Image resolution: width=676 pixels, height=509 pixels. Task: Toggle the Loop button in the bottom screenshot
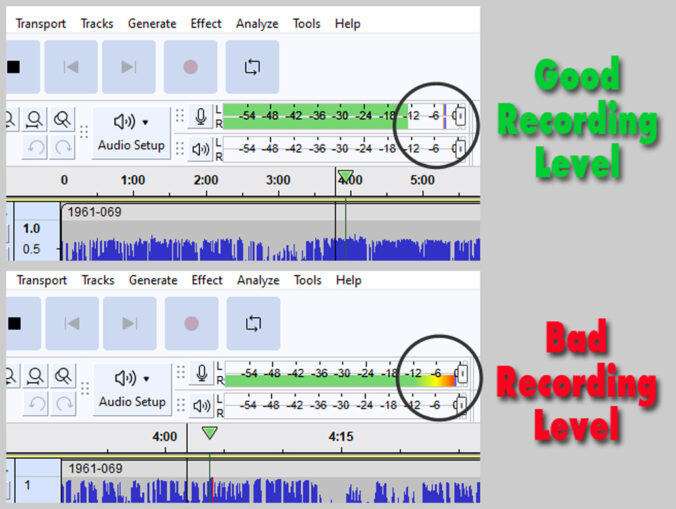coord(253,323)
